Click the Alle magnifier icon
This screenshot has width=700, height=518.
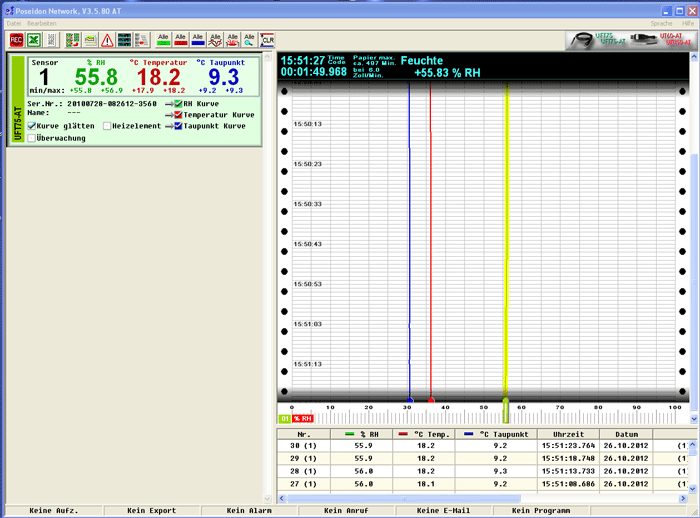point(250,40)
